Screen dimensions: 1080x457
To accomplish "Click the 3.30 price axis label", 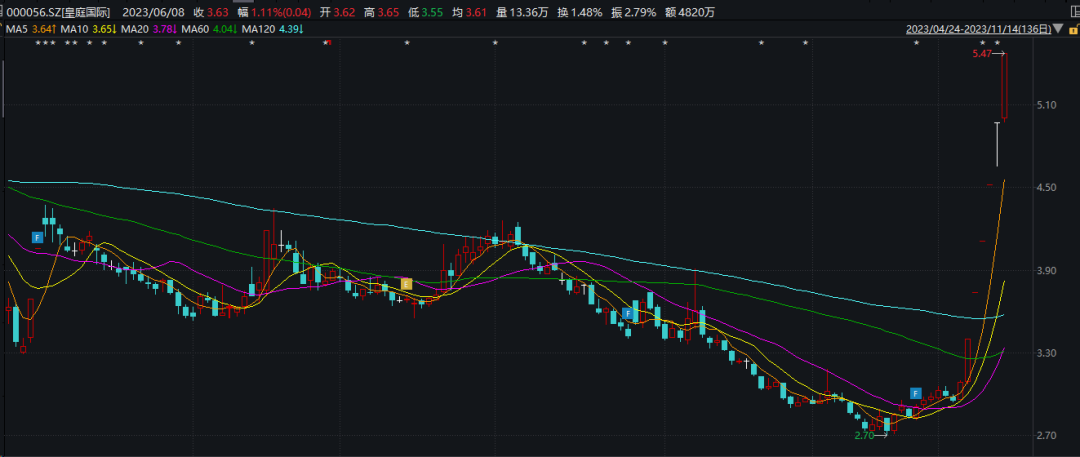I will pyautogui.click(x=1047, y=353).
